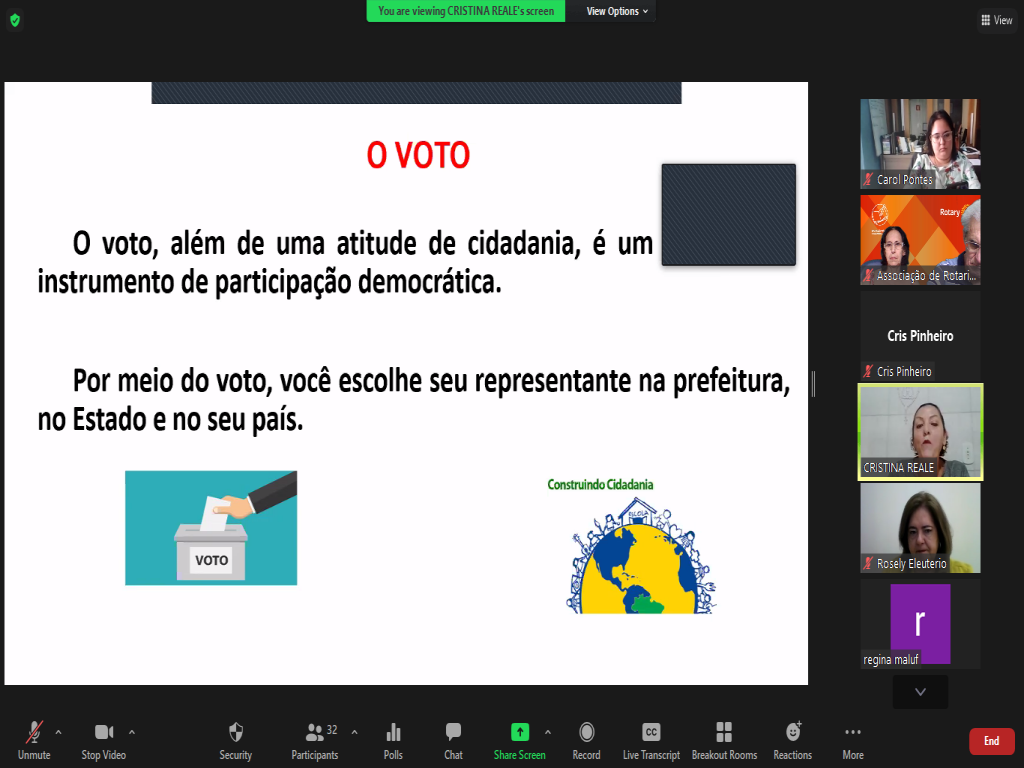Expand the video options arrow beside Stop Video

click(132, 731)
